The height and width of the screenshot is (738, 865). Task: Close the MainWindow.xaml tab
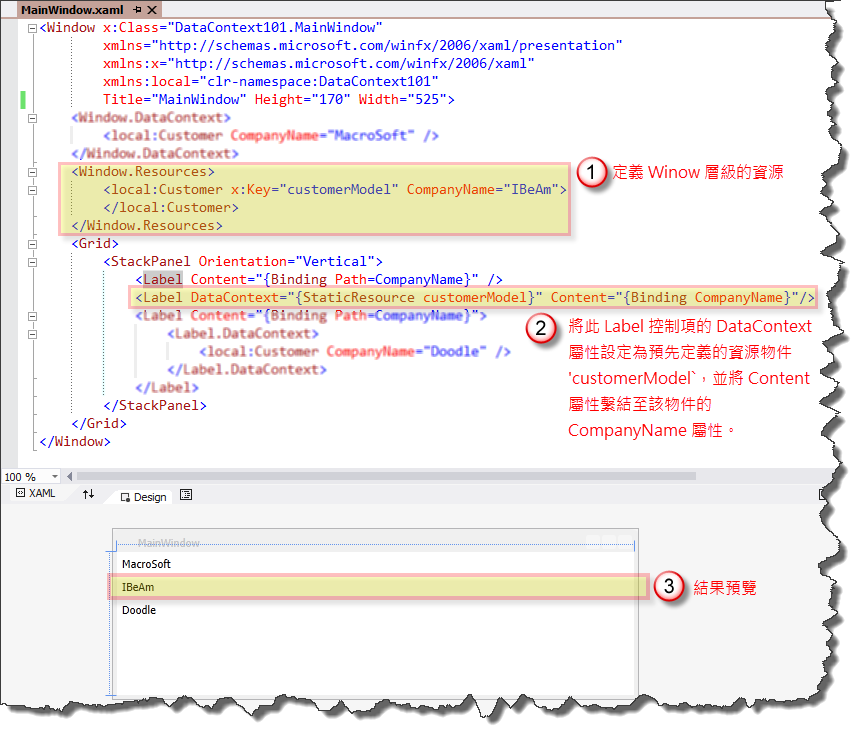tap(152, 10)
